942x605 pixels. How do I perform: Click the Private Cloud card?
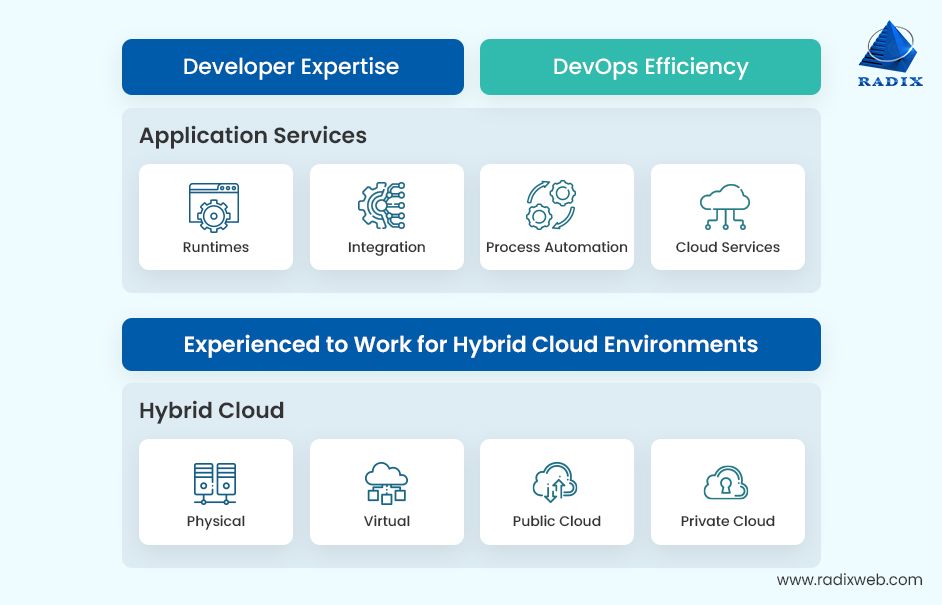coord(727,491)
